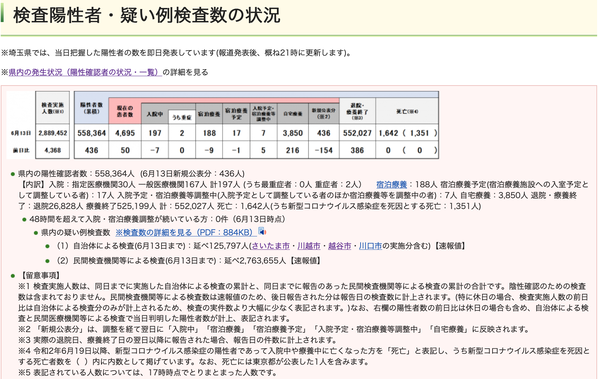Click the note beginning ※3 実際の退院日
The image size is (600, 379).
(x=178, y=340)
